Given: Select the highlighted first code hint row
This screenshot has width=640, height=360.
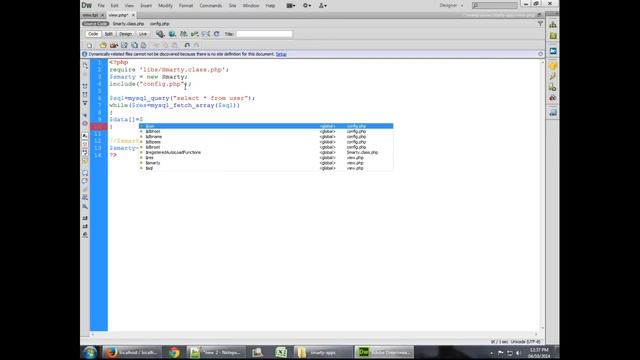Looking at the screenshot, I should [x=266, y=126].
